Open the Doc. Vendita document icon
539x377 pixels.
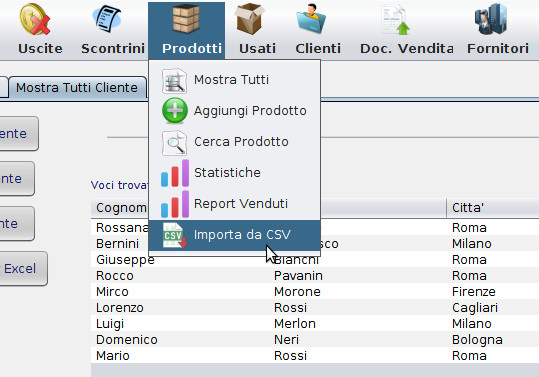[395, 20]
